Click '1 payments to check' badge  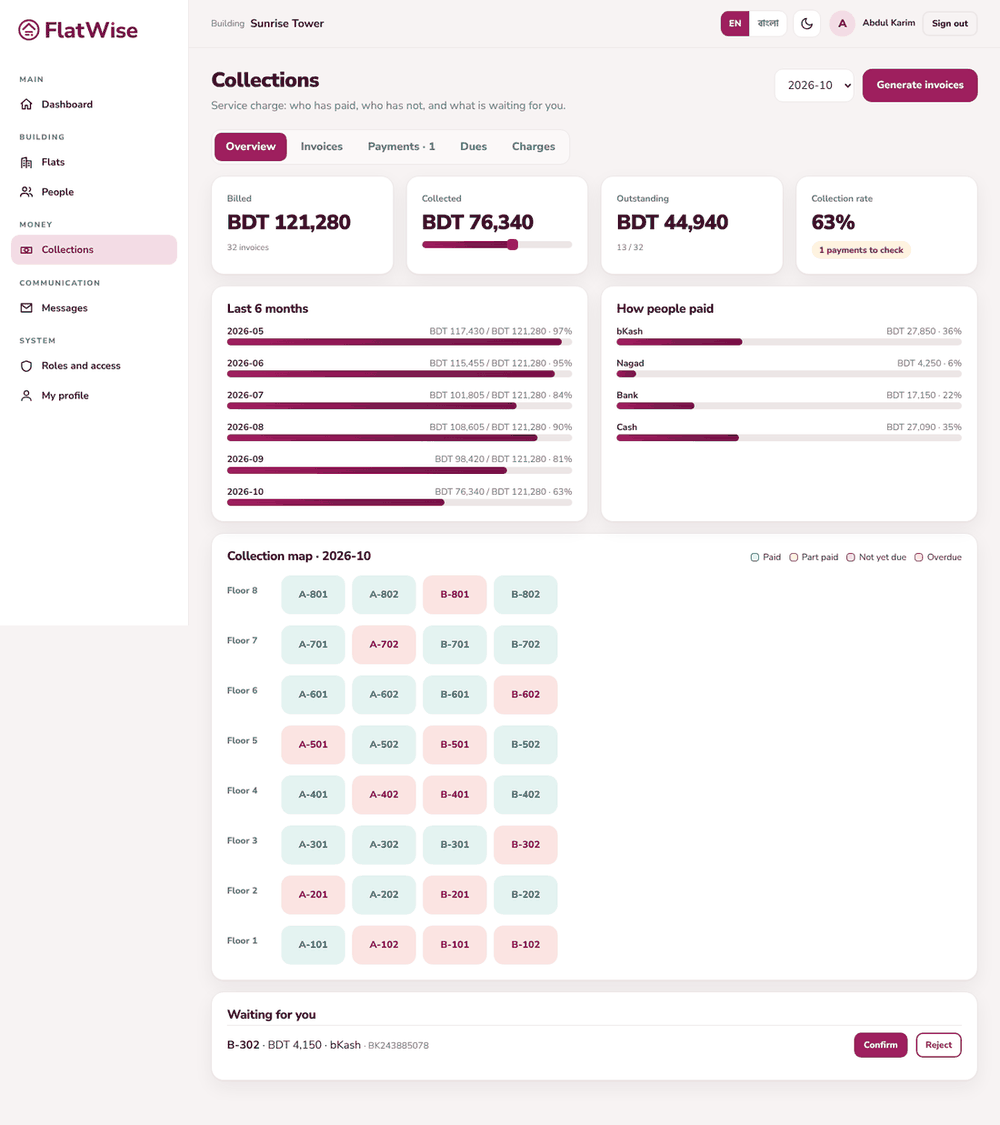tap(861, 250)
